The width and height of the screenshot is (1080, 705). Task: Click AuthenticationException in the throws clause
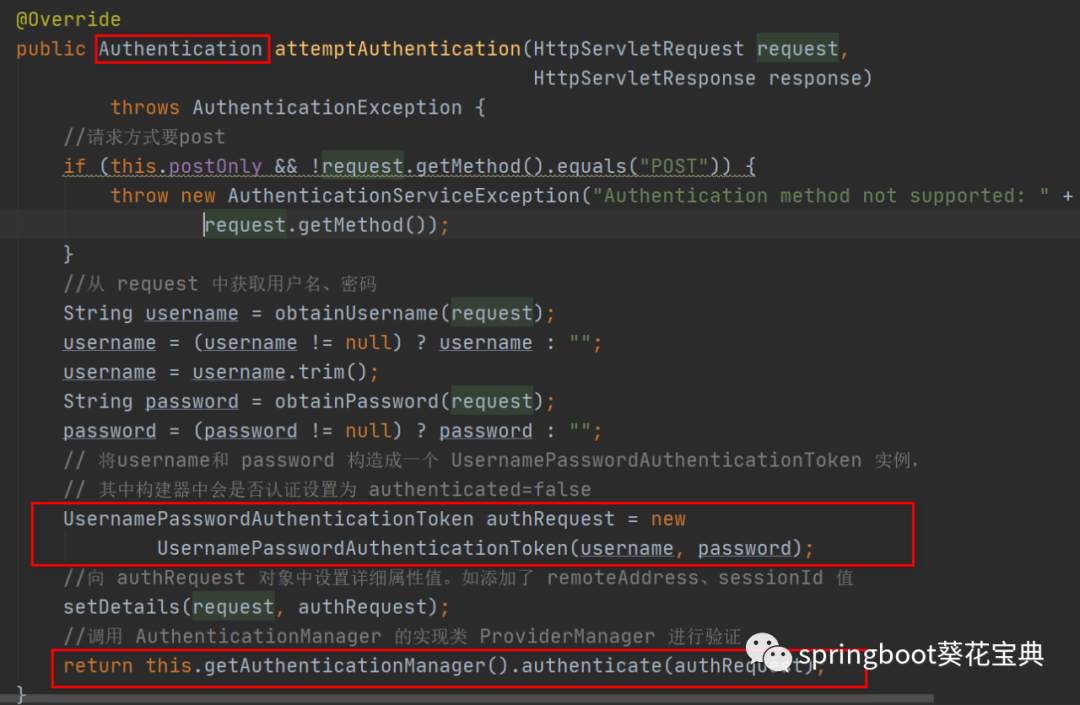click(x=327, y=107)
